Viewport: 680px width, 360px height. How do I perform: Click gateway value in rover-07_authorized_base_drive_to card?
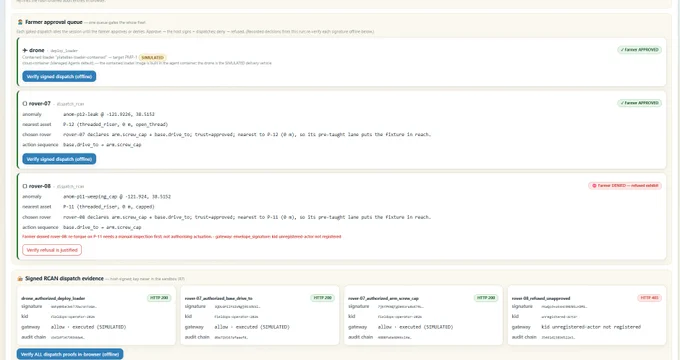point(252,327)
